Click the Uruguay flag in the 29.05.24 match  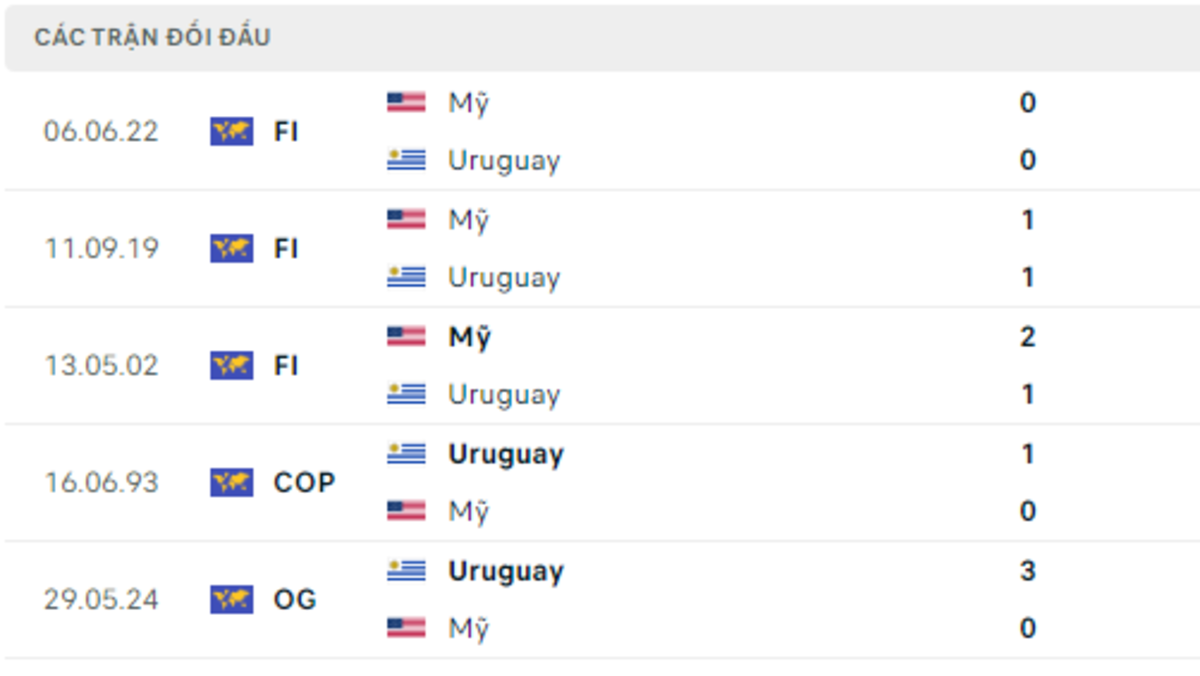pyautogui.click(x=406, y=570)
